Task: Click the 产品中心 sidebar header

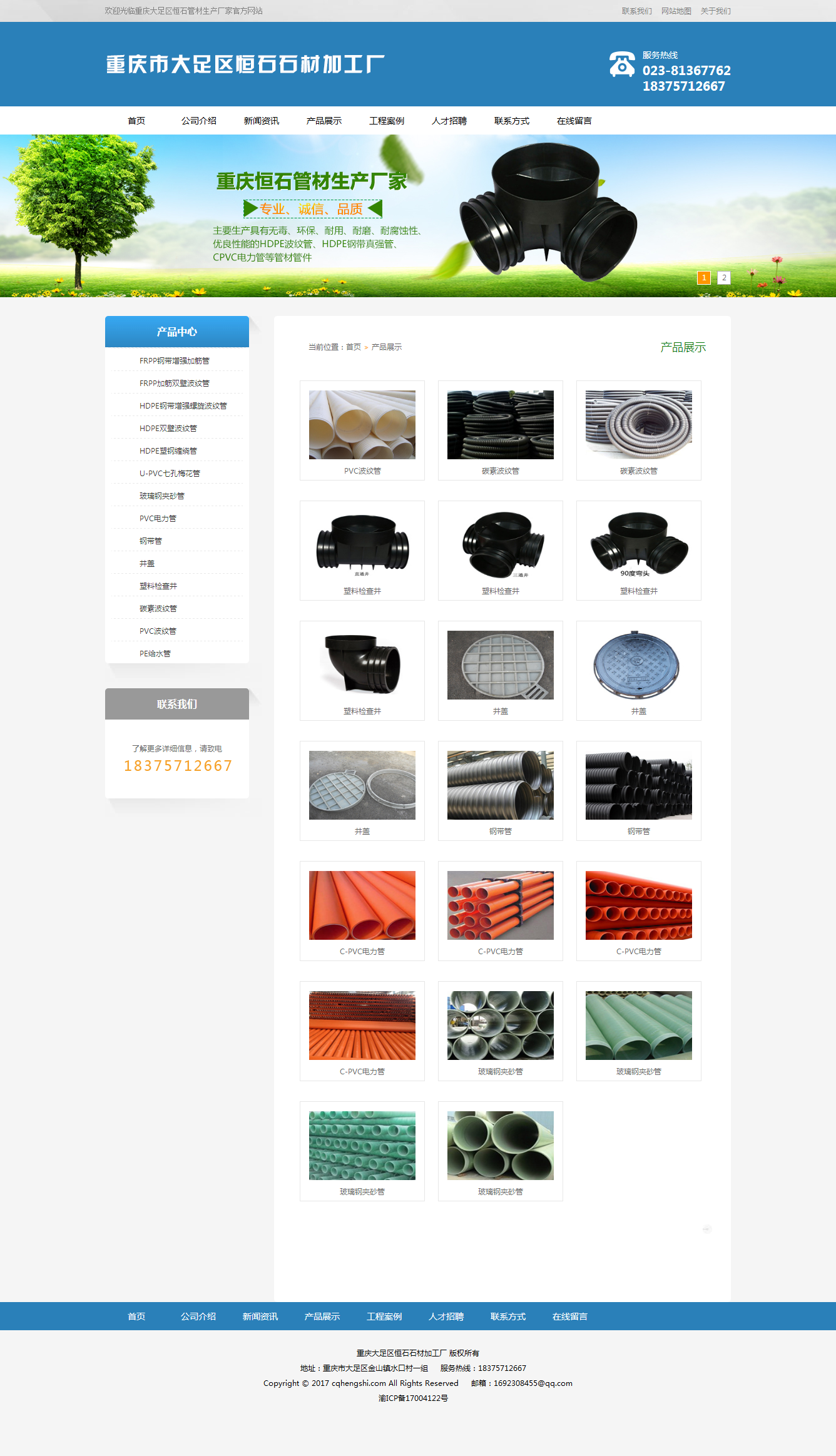Action: [x=176, y=332]
